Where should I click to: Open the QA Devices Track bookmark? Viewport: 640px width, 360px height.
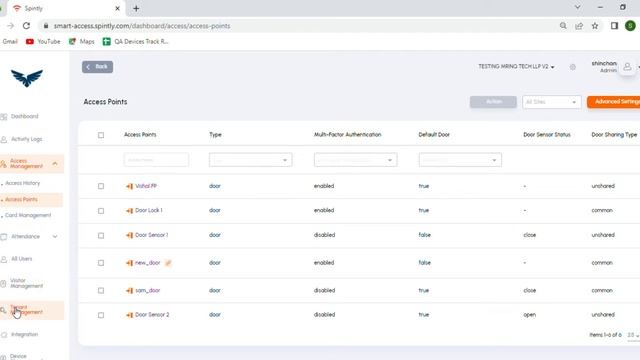[136, 42]
